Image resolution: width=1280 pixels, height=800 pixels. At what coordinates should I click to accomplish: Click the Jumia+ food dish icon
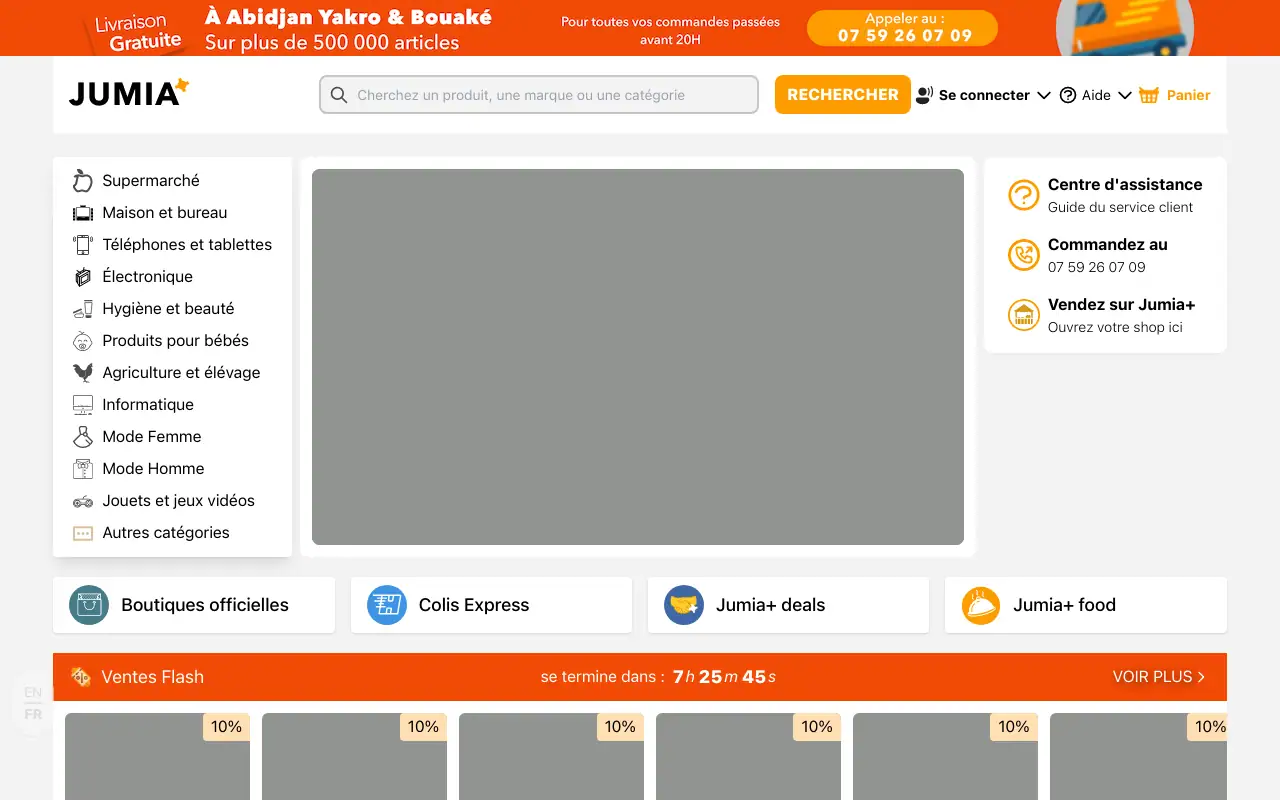click(981, 605)
